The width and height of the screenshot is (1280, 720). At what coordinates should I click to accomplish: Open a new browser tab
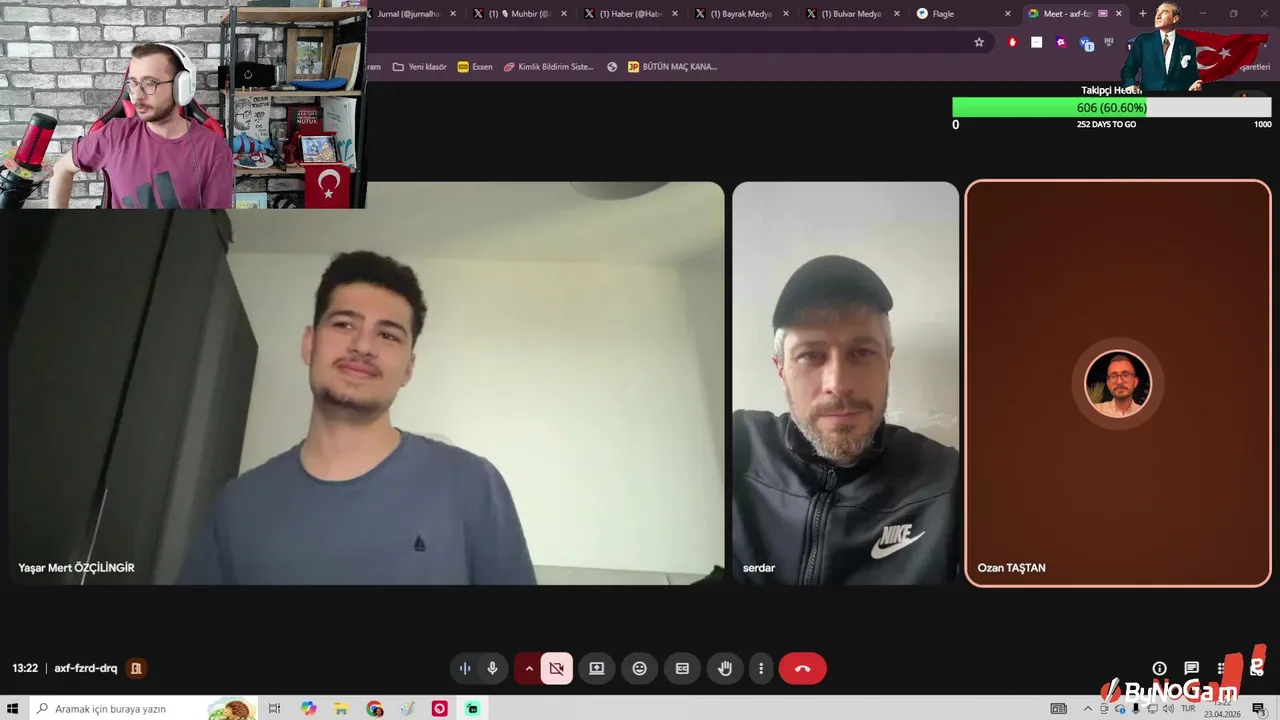click(x=1143, y=14)
